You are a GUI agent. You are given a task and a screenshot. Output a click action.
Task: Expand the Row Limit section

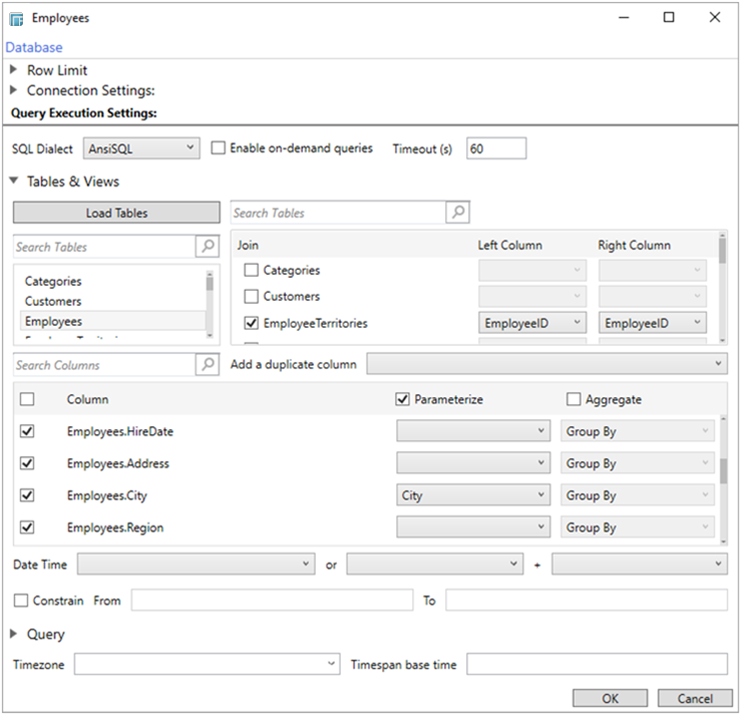[x=14, y=70]
